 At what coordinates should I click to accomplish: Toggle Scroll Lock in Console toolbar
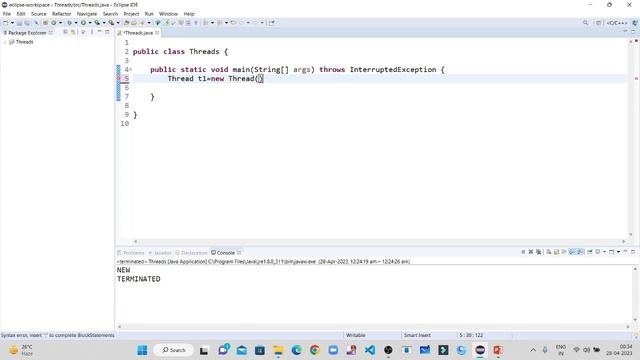pyautogui.click(x=556, y=252)
